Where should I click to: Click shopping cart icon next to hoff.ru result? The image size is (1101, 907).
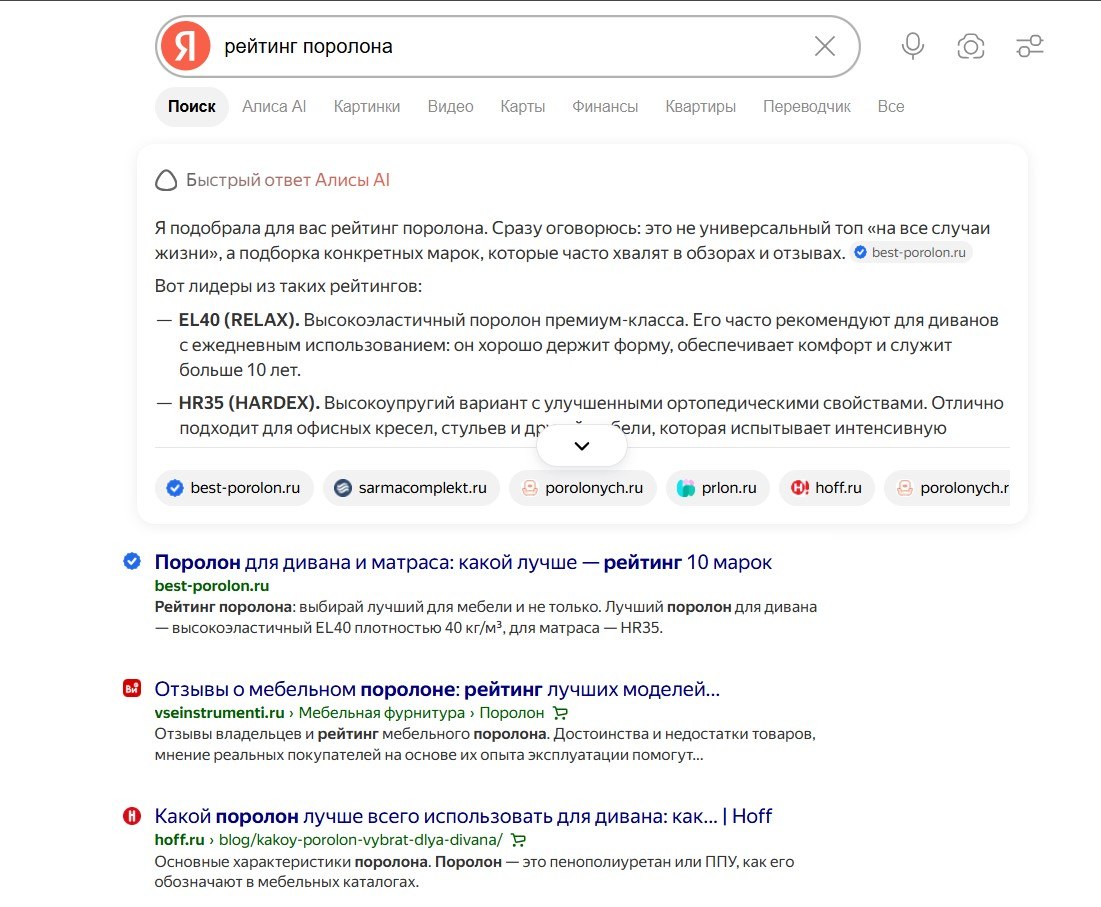pos(518,840)
